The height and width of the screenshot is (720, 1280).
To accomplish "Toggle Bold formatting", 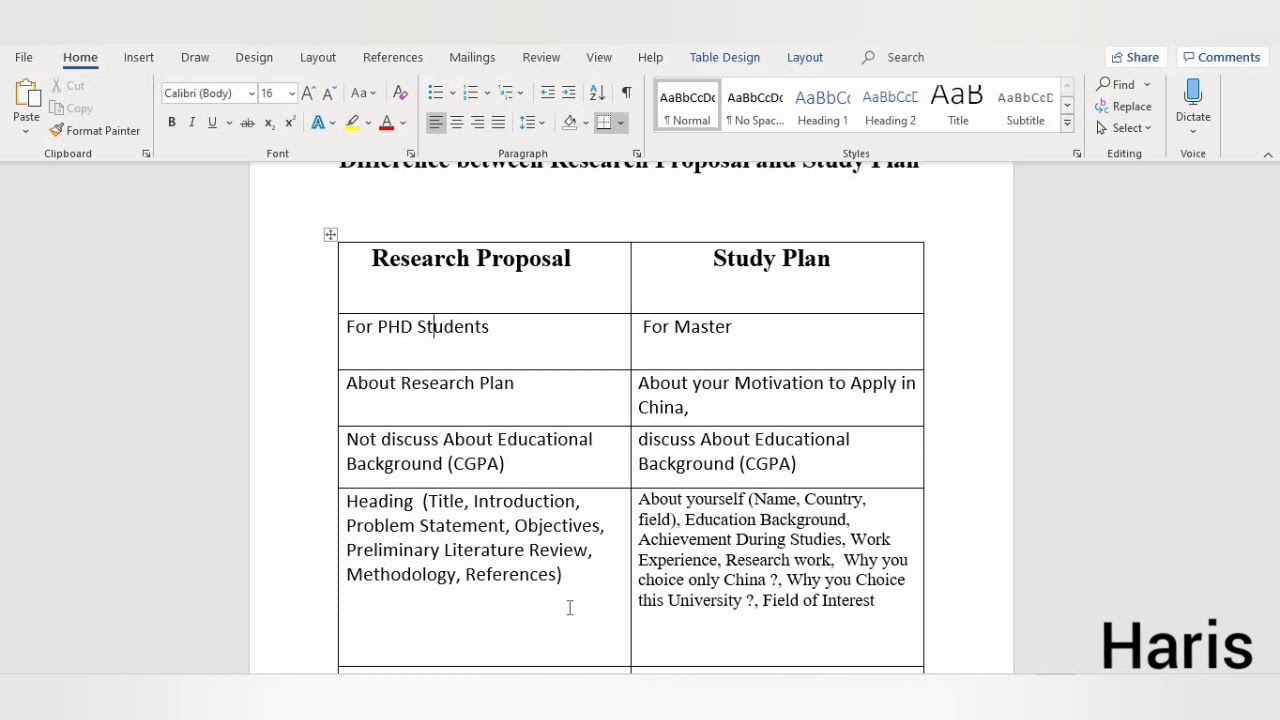I will pyautogui.click(x=171, y=123).
